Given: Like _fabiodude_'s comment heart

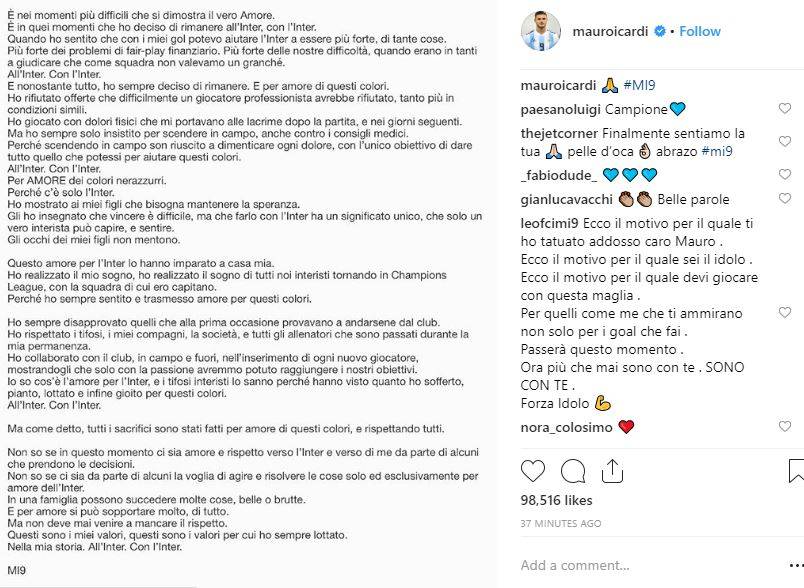Looking at the screenshot, I should pyautogui.click(x=785, y=174).
